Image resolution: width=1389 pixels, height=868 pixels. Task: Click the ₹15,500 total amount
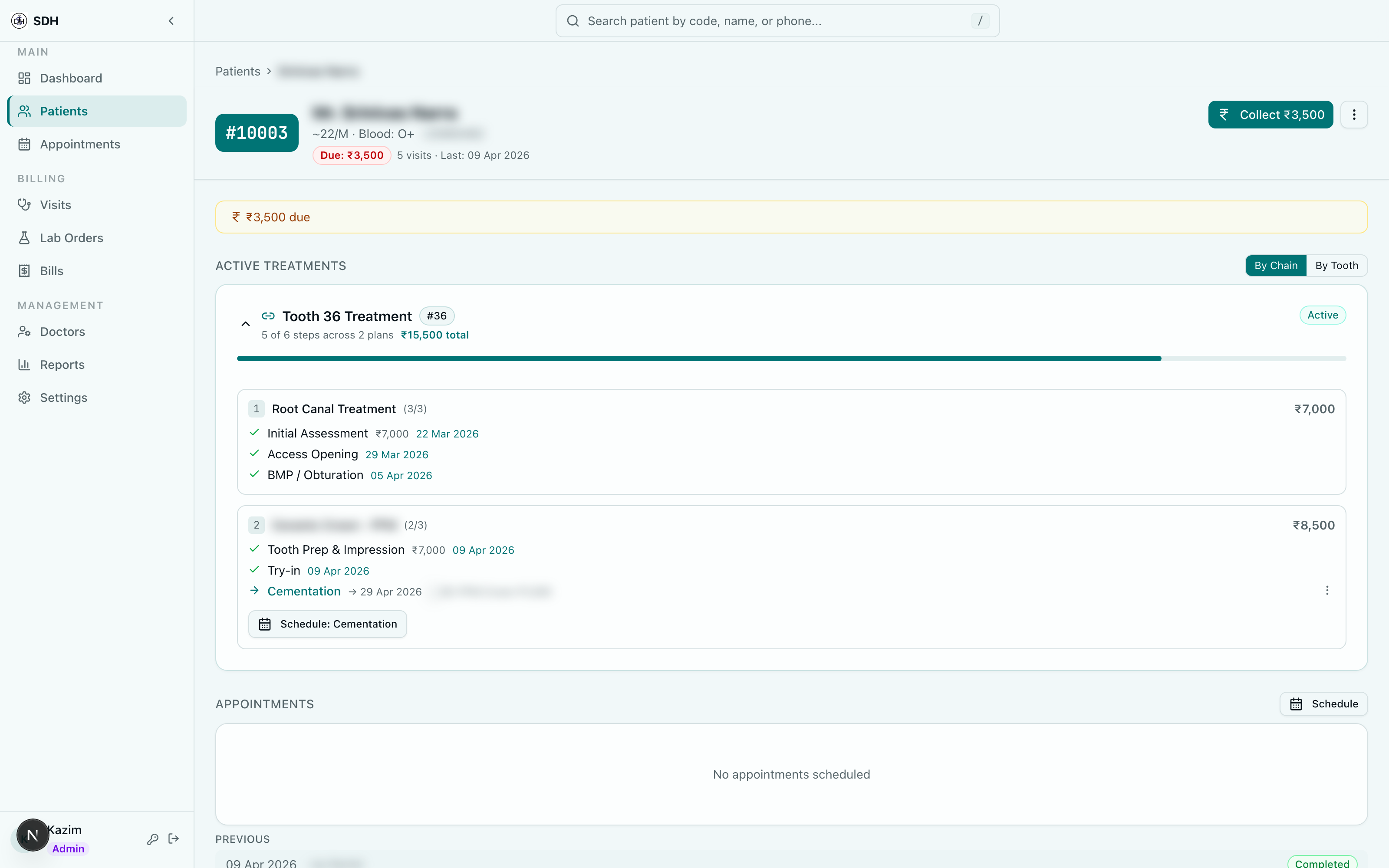click(434, 335)
